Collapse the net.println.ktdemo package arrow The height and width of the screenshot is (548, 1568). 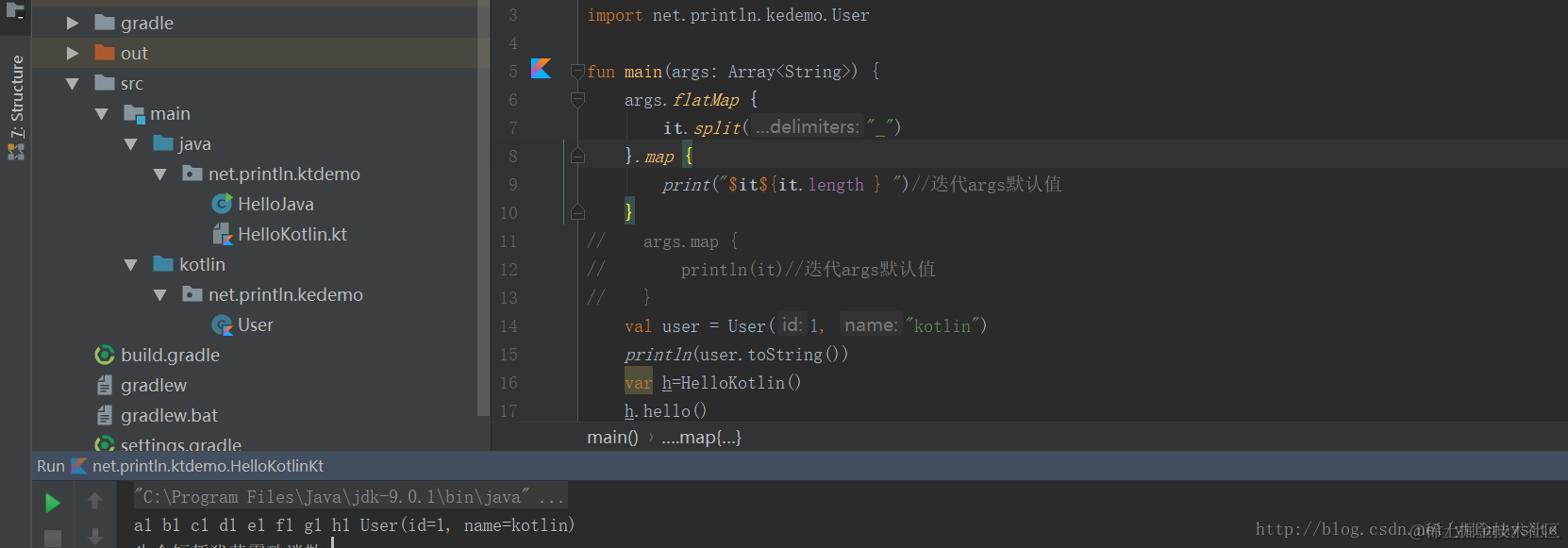point(160,174)
